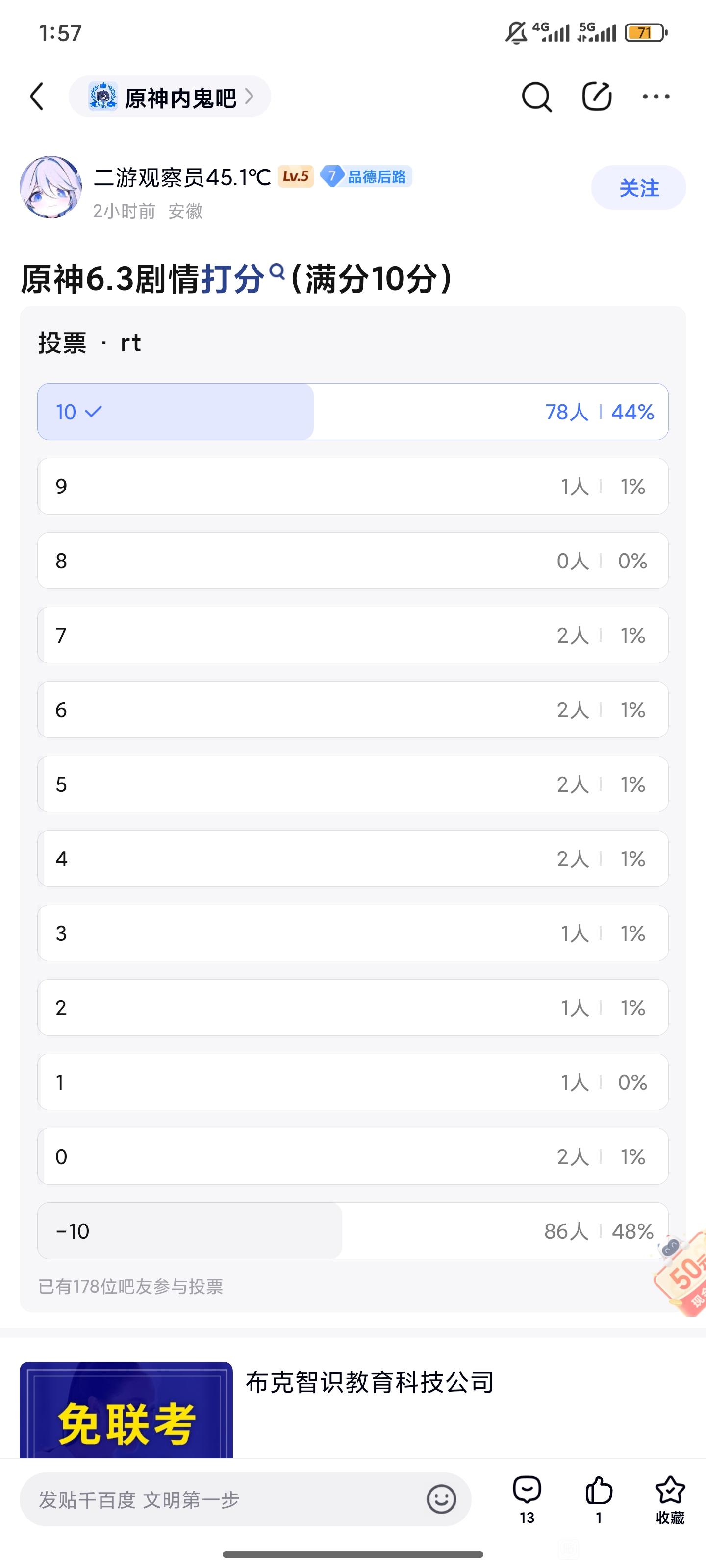Choose poll option 5
Viewport: 706px width, 1568px height.
pyautogui.click(x=353, y=784)
